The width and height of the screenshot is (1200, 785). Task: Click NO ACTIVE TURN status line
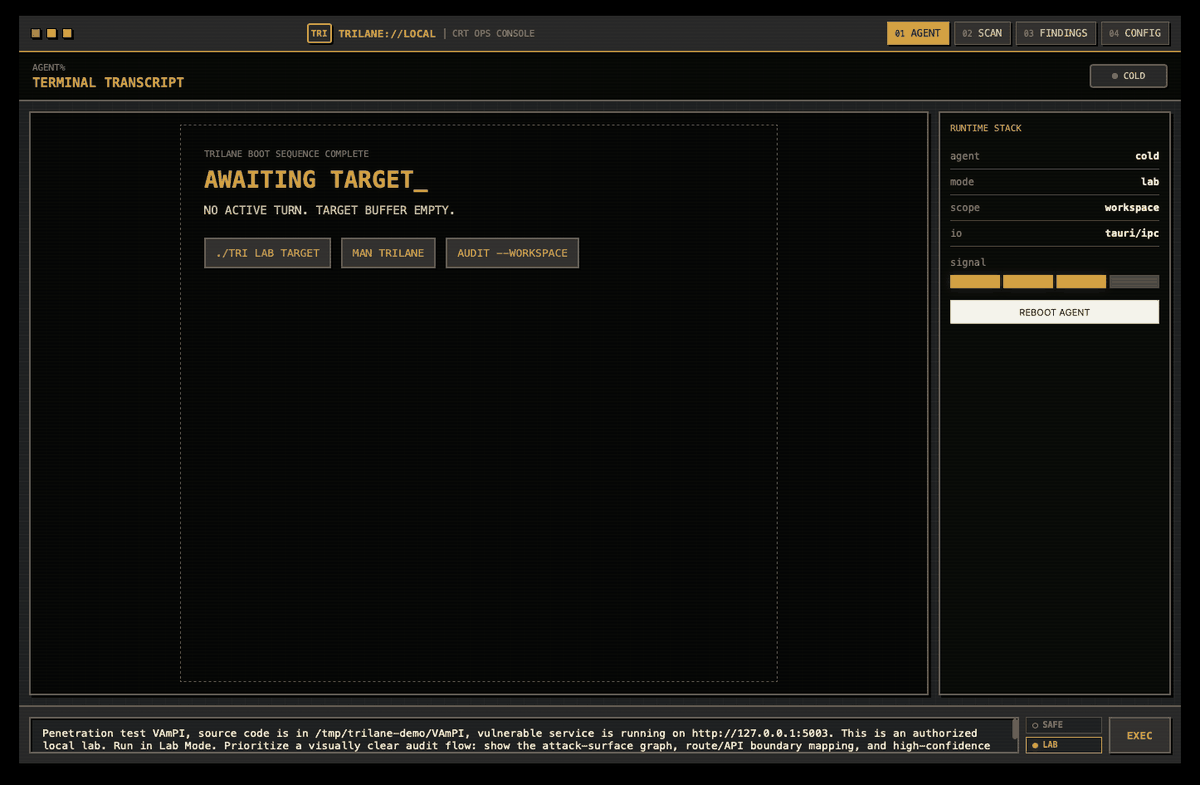329,211
